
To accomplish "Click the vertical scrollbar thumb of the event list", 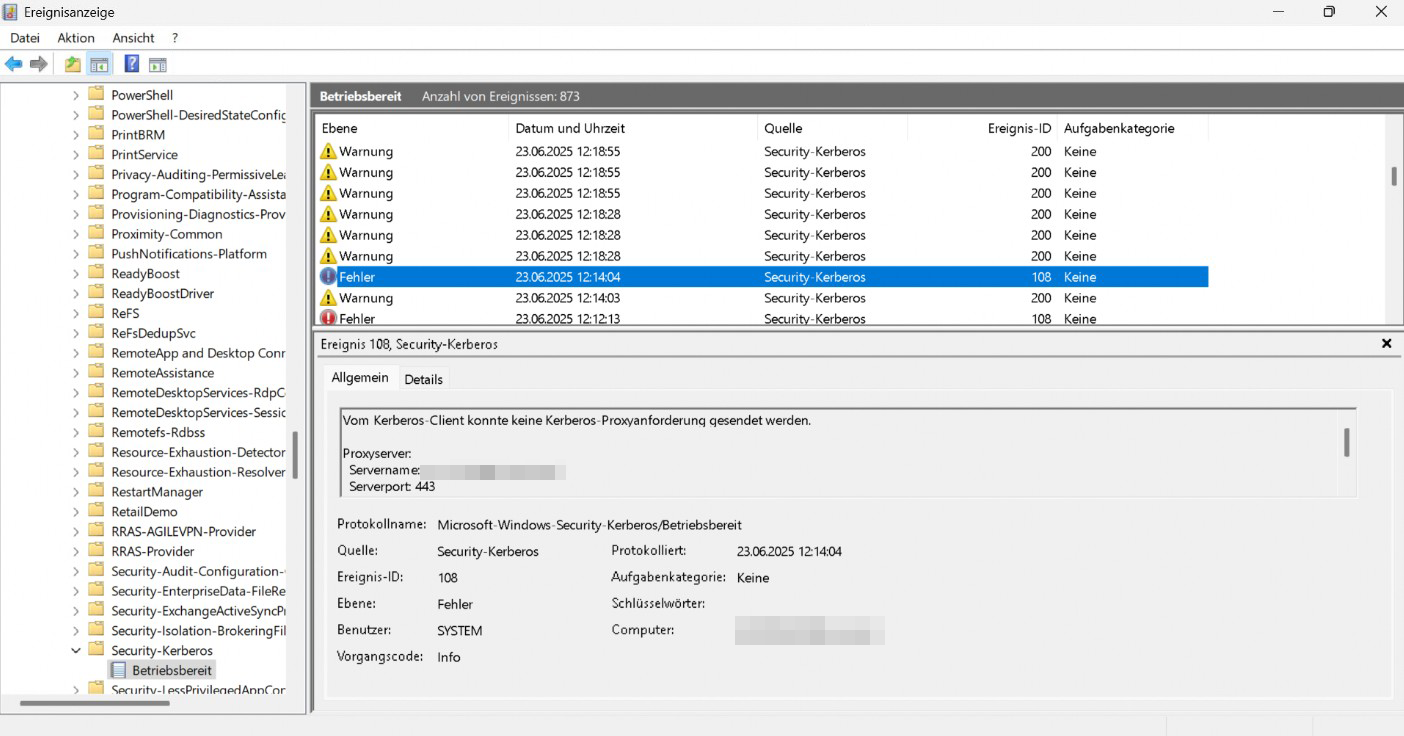I will [x=1392, y=175].
